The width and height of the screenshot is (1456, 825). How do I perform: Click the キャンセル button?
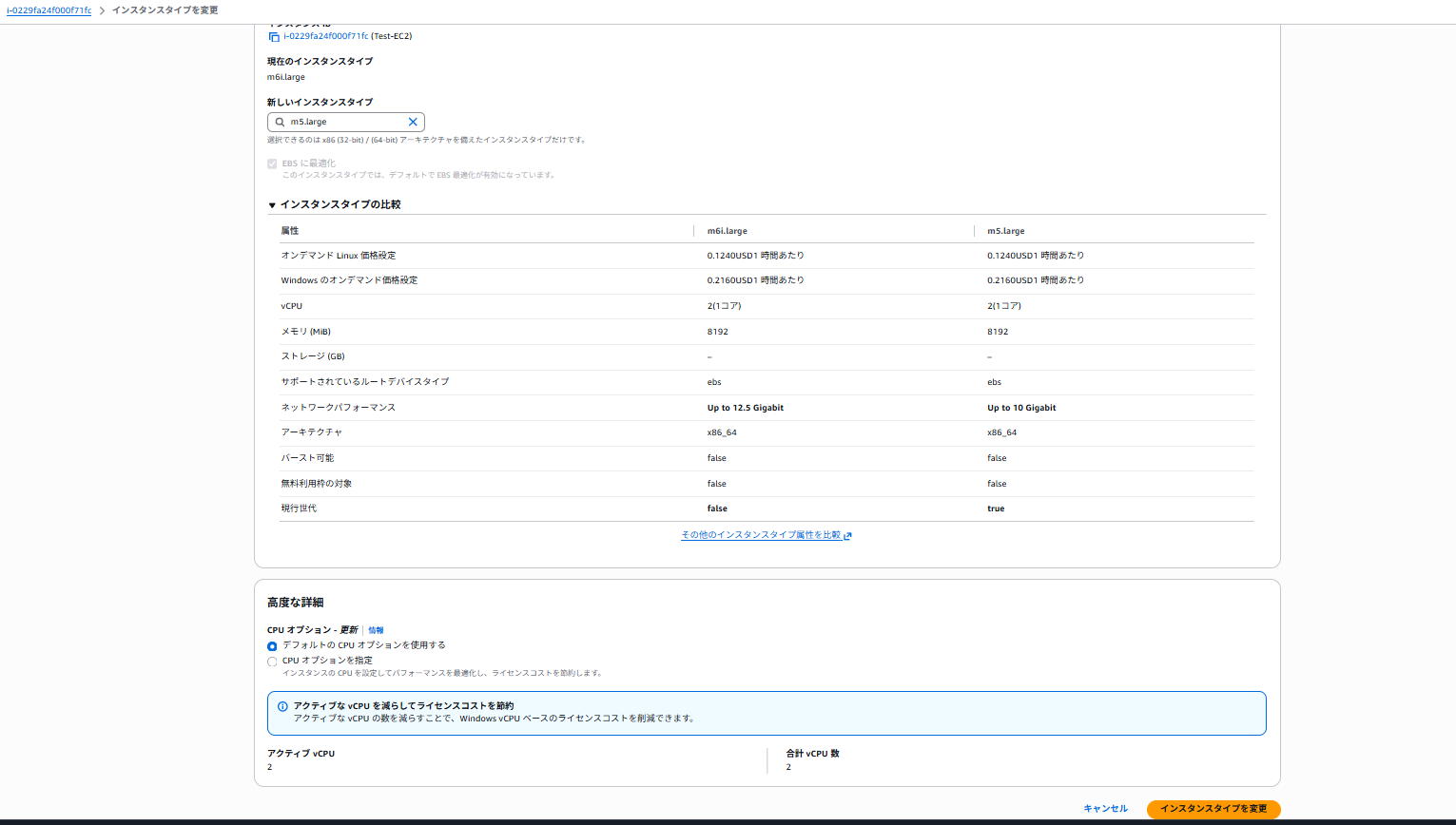(x=1105, y=809)
